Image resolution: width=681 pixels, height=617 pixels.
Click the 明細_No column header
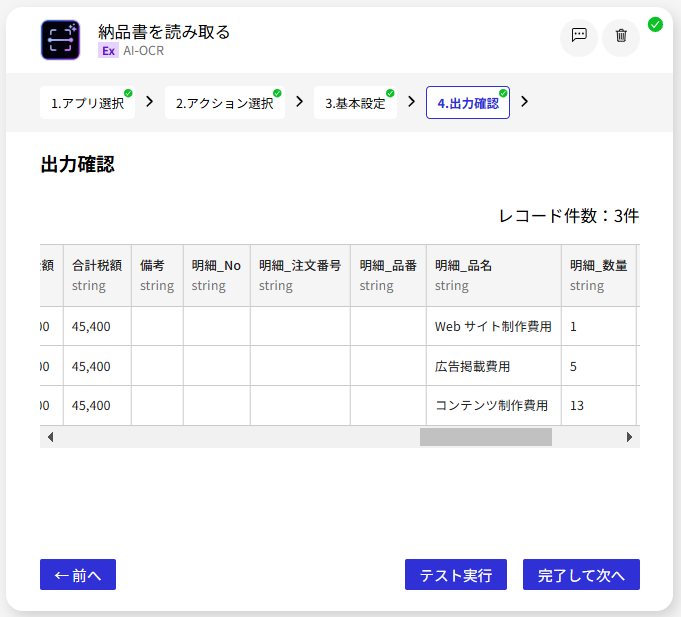coord(217,275)
